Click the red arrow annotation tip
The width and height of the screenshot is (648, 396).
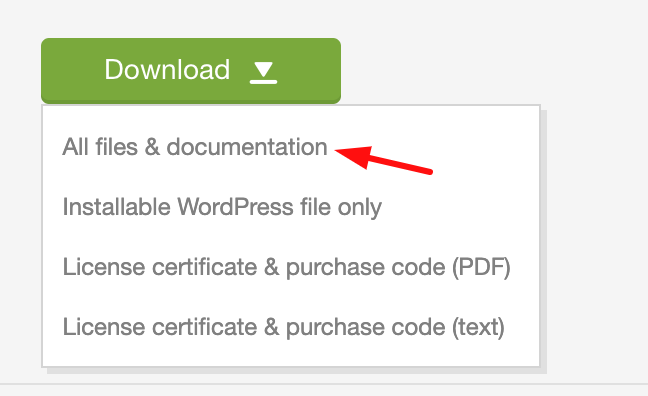[337, 151]
